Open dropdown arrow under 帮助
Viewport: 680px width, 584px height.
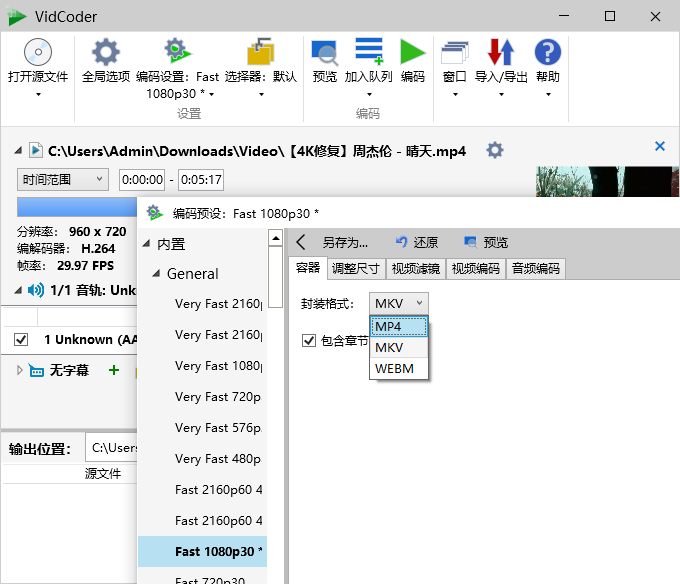[548, 94]
